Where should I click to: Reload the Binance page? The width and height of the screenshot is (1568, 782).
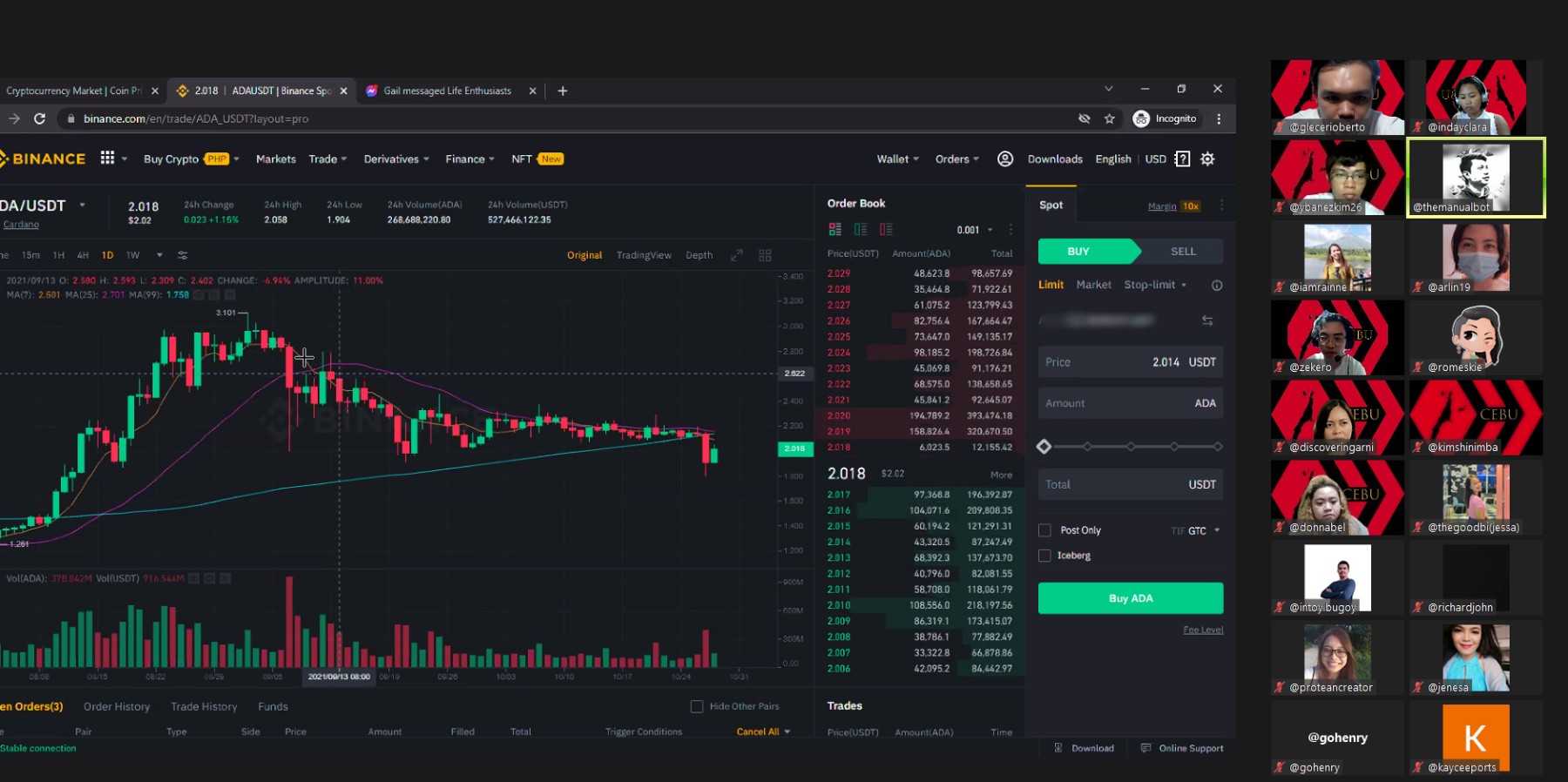(x=39, y=118)
